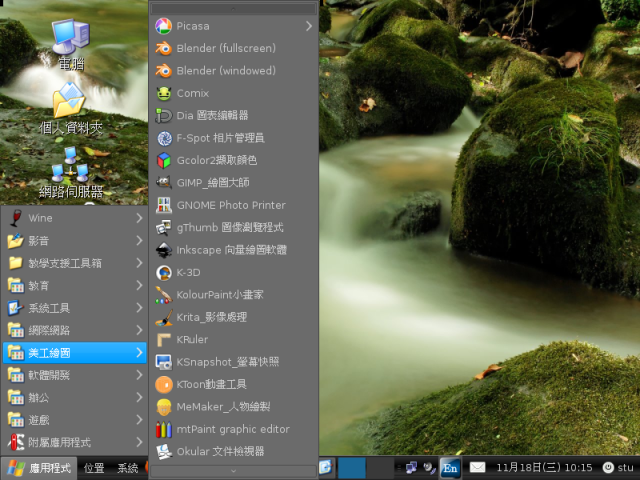Expand the 教育 submenu arrow
The height and width of the screenshot is (480, 640).
[139, 285]
